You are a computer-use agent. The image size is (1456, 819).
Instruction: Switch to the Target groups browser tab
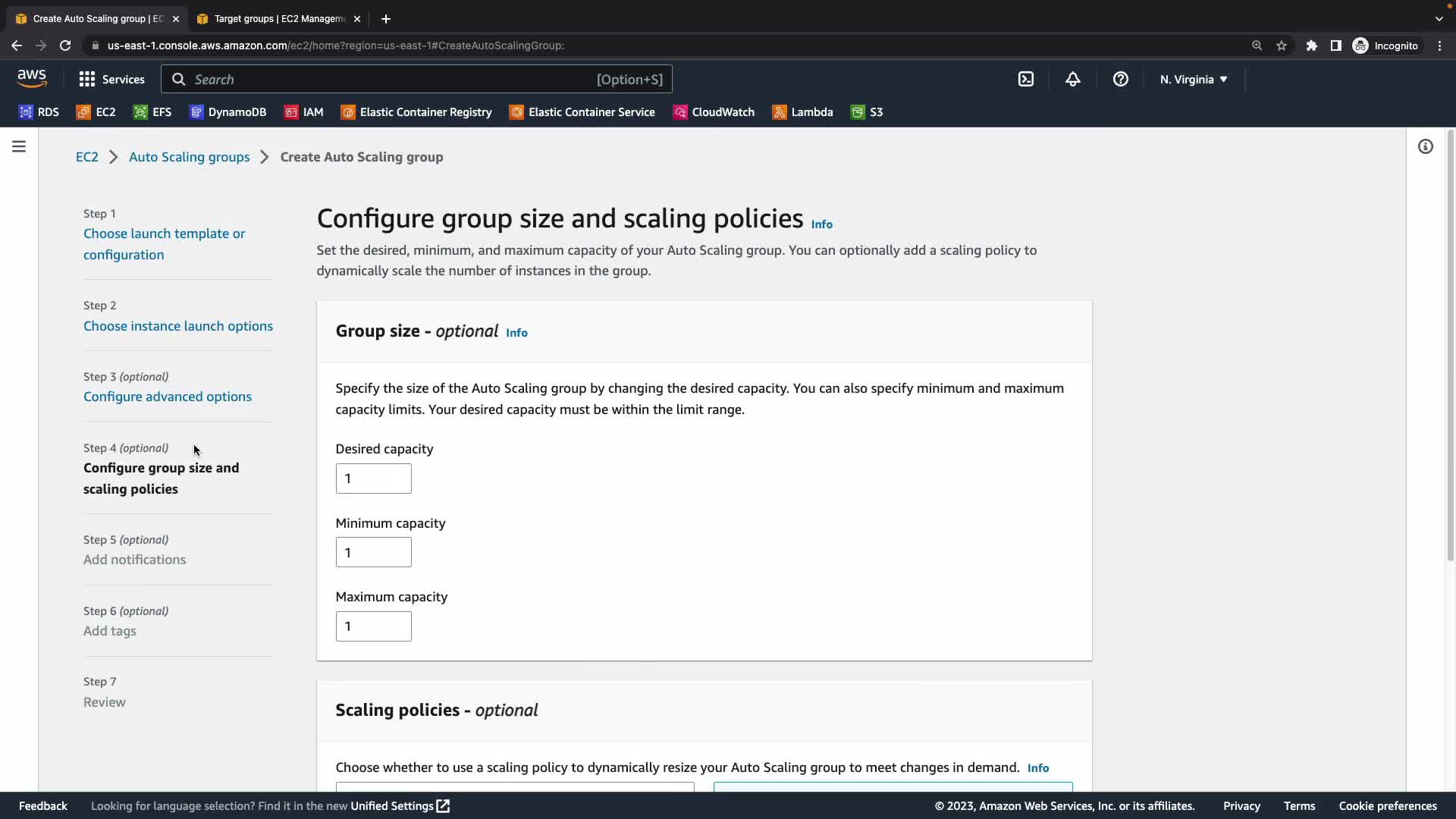coord(278,19)
